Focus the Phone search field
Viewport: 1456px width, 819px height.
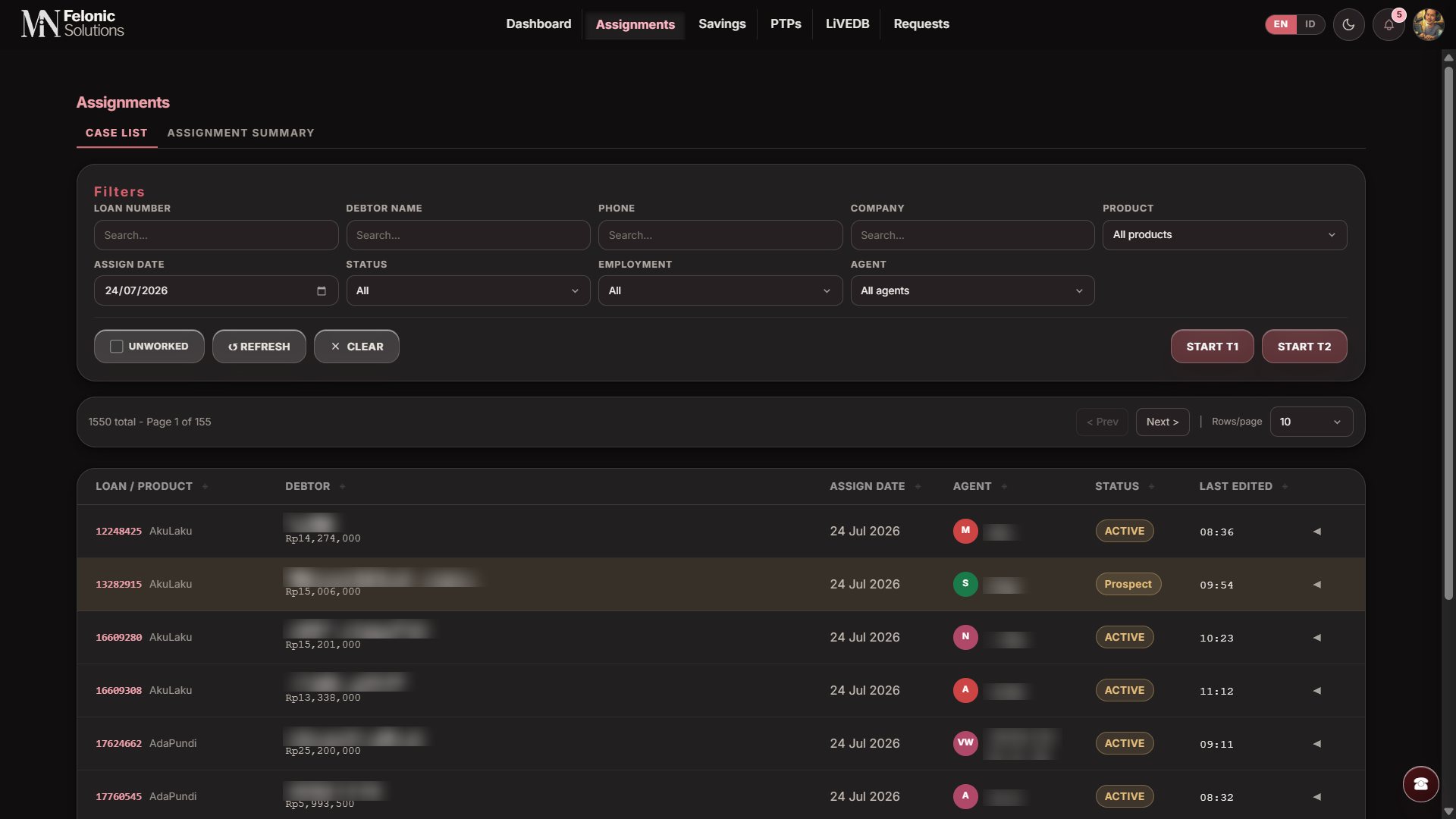[720, 235]
